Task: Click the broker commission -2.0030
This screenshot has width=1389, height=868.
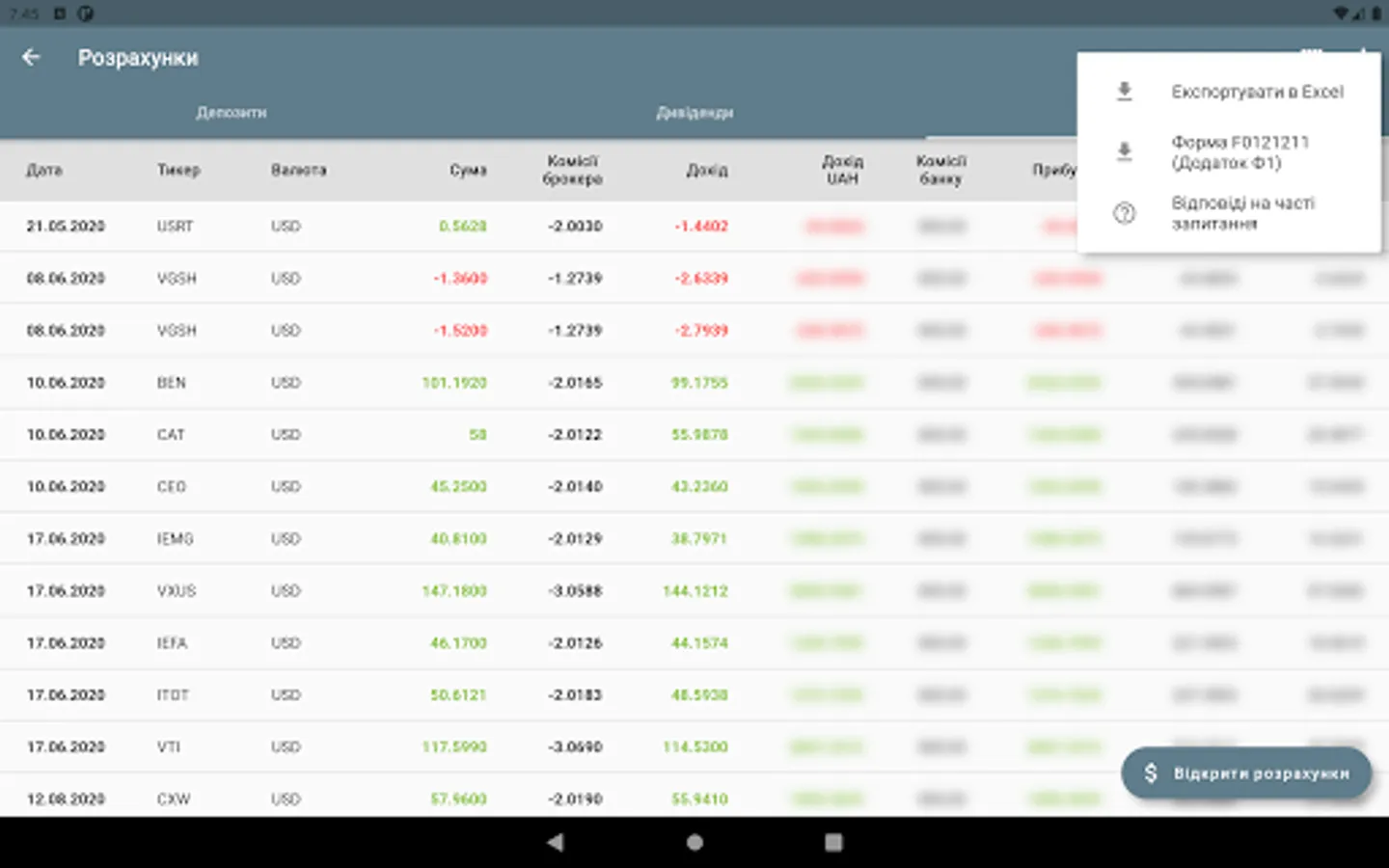Action: (x=575, y=227)
